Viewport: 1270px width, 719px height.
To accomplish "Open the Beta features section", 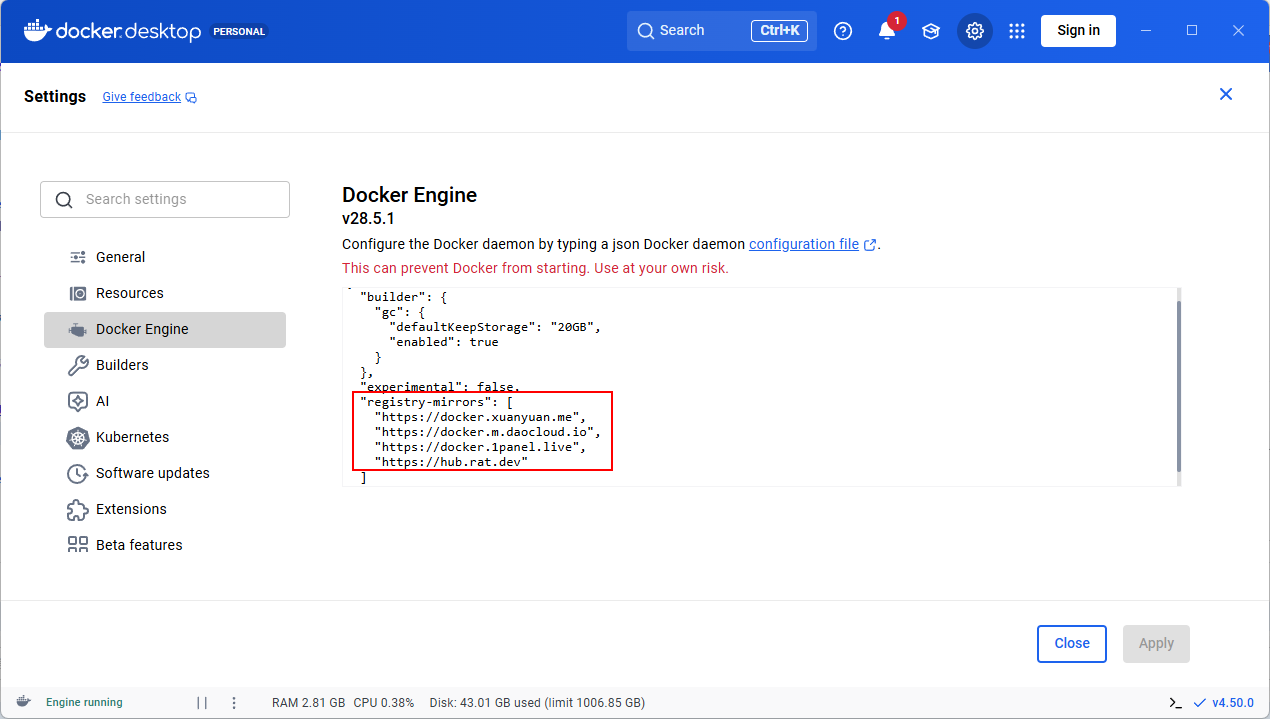I will click(165, 545).
